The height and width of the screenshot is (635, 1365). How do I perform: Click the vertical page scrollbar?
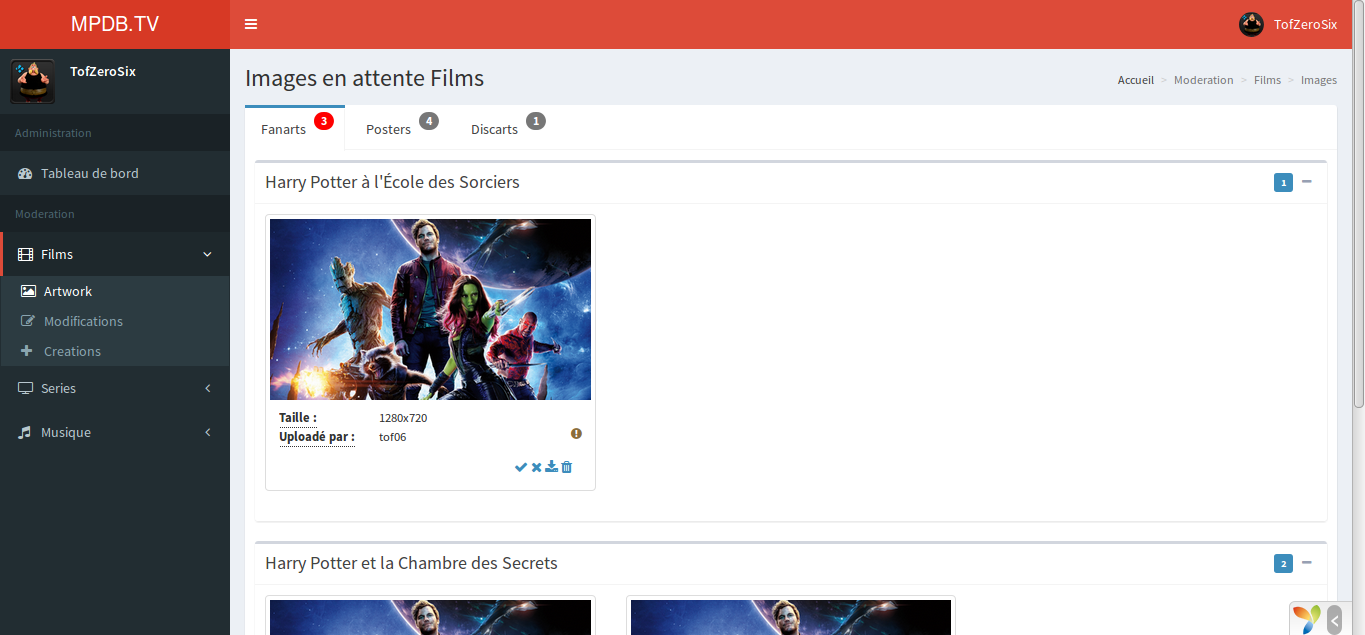pos(1358,205)
